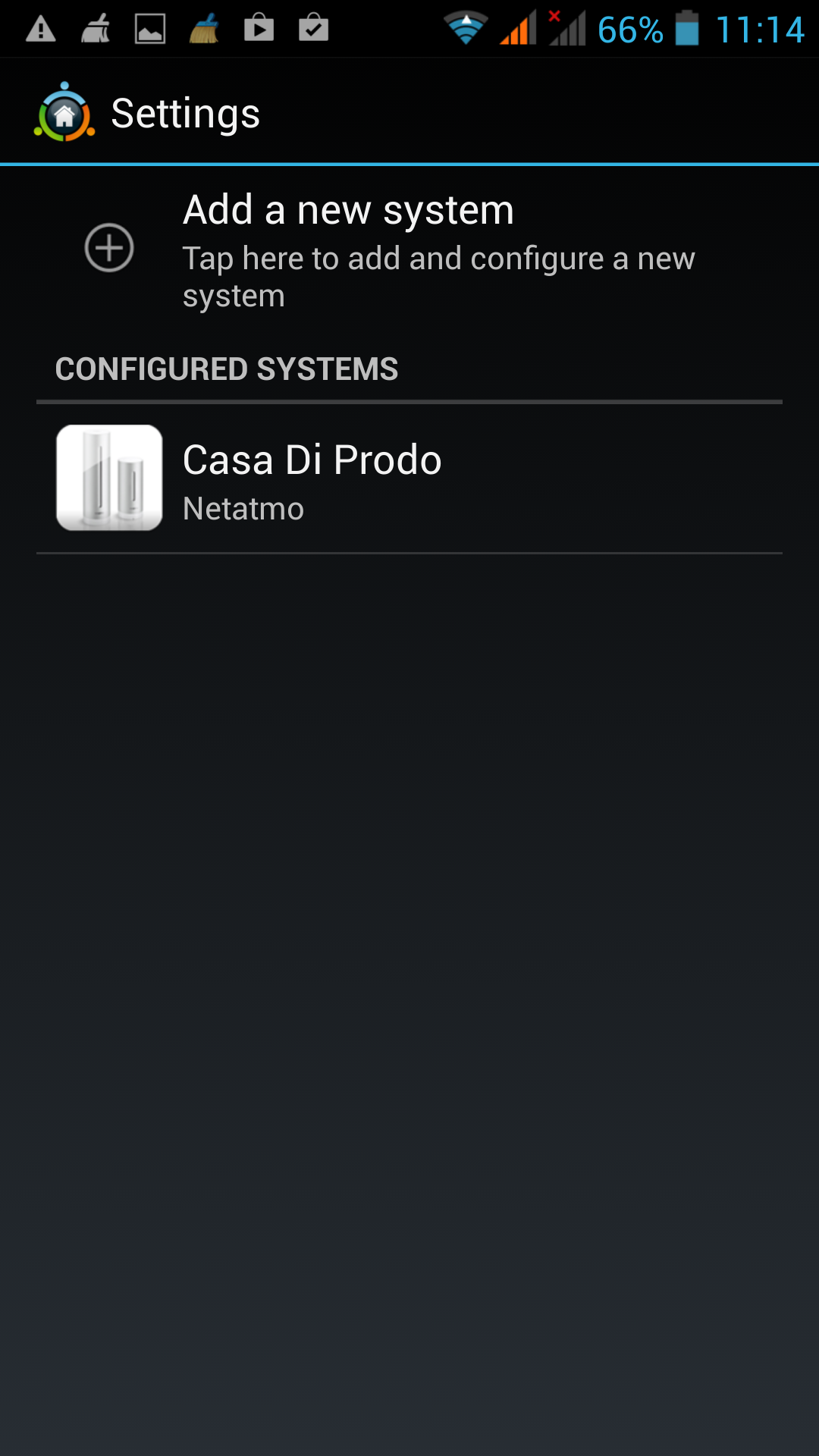Tap the 66% battery percentage text
This screenshot has width=819, height=1456.
coord(630,30)
